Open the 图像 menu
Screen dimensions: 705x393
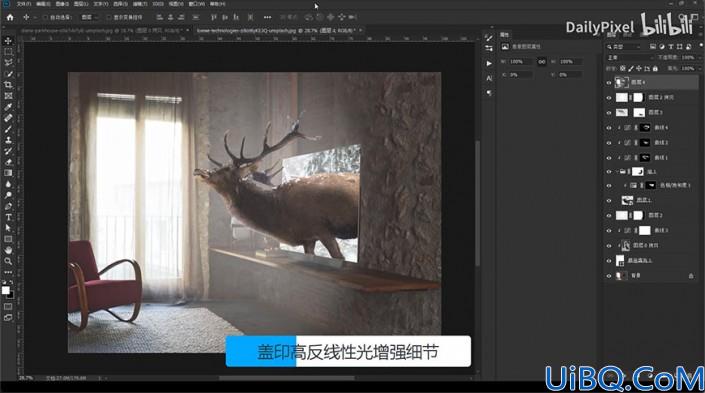[x=62, y=4]
